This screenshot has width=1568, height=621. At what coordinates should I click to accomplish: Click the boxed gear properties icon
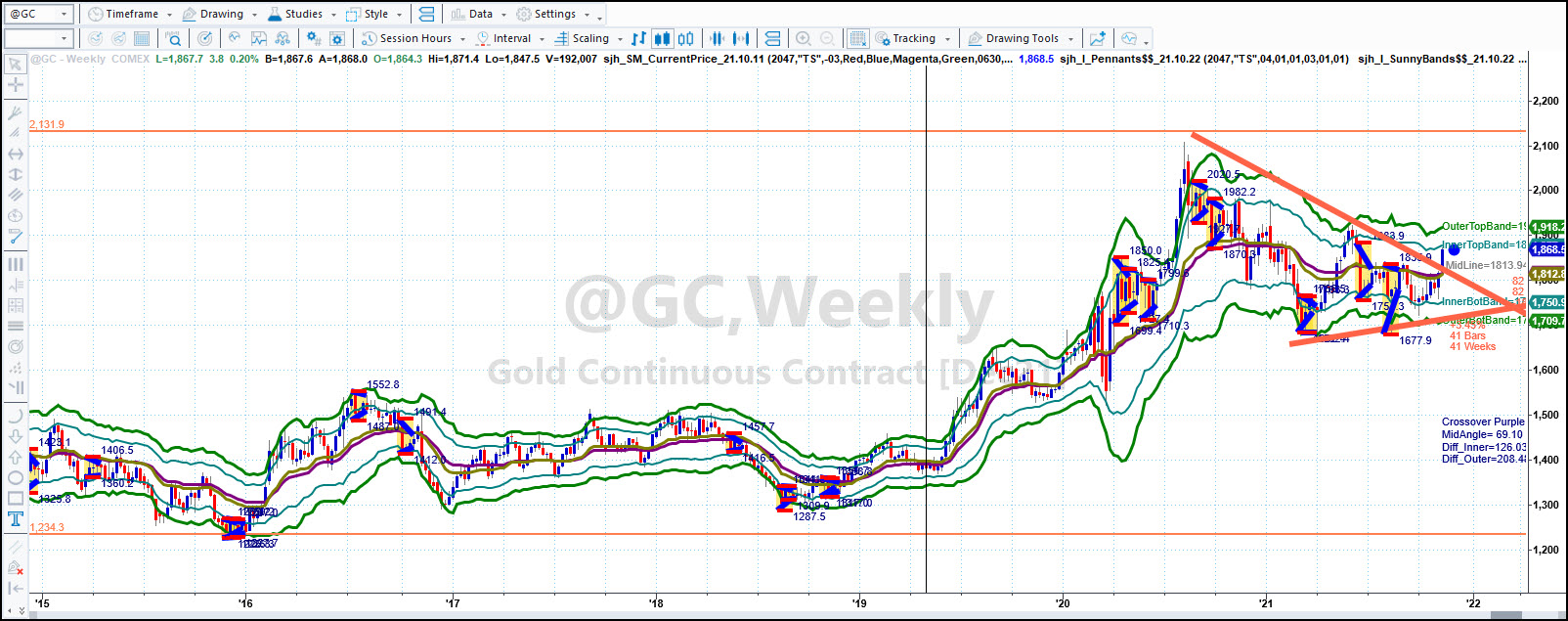337,39
